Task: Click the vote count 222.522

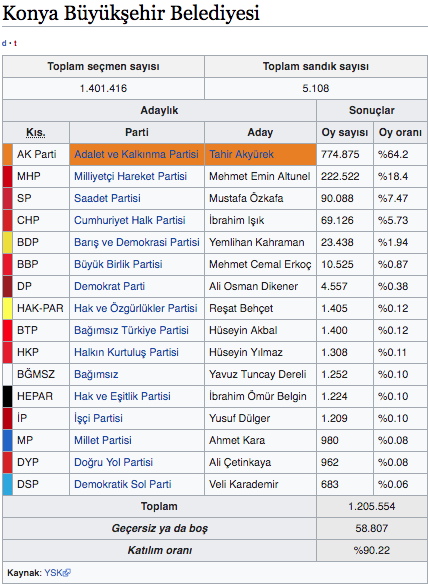Action: click(340, 176)
